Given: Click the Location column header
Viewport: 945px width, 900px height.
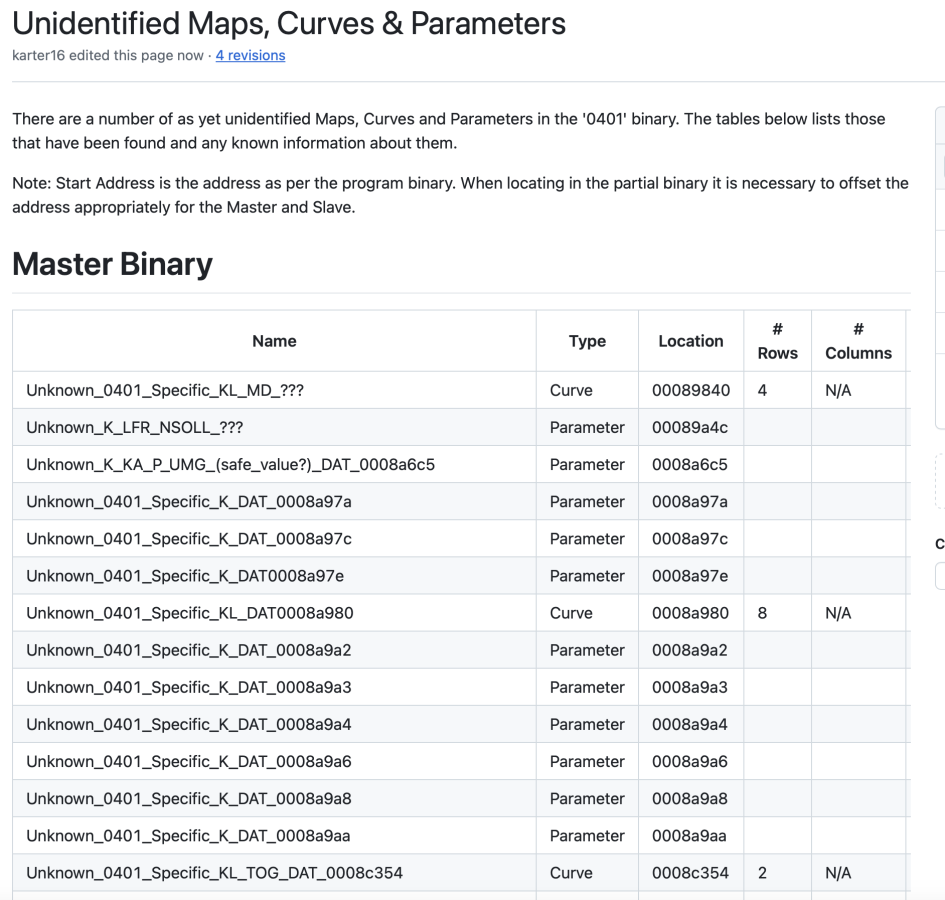Looking at the screenshot, I should pyautogui.click(x=690, y=341).
